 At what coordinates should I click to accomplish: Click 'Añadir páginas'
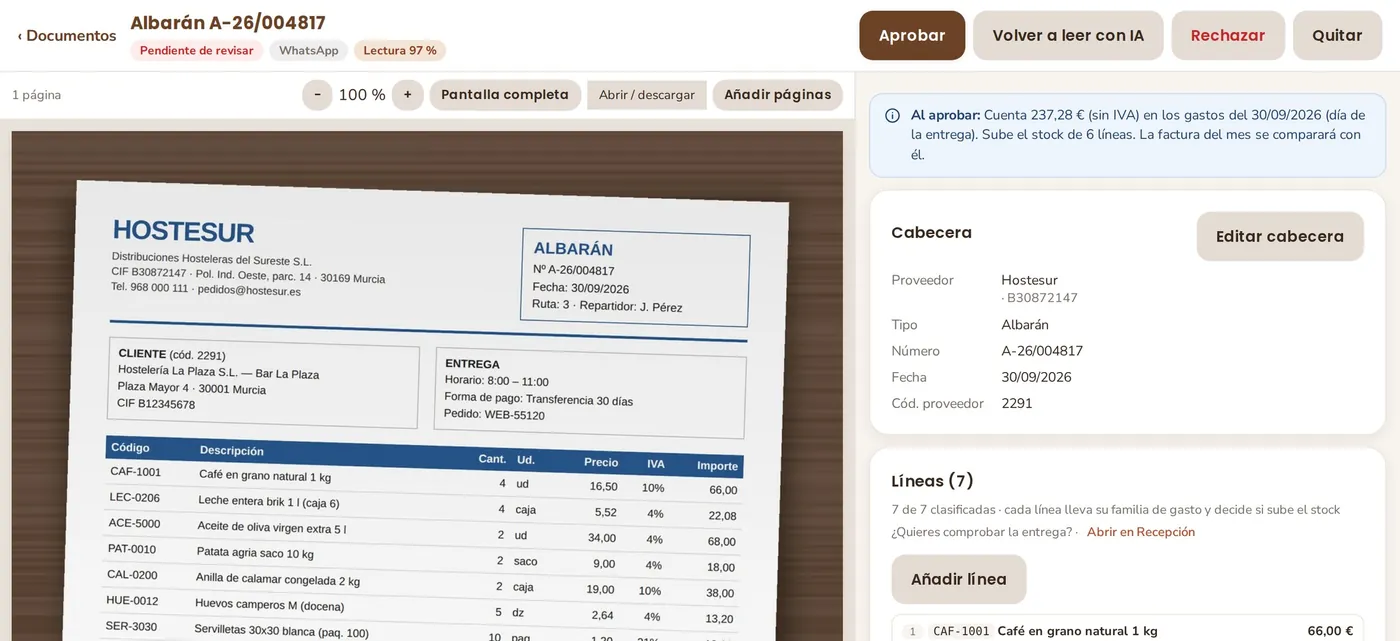coord(778,95)
